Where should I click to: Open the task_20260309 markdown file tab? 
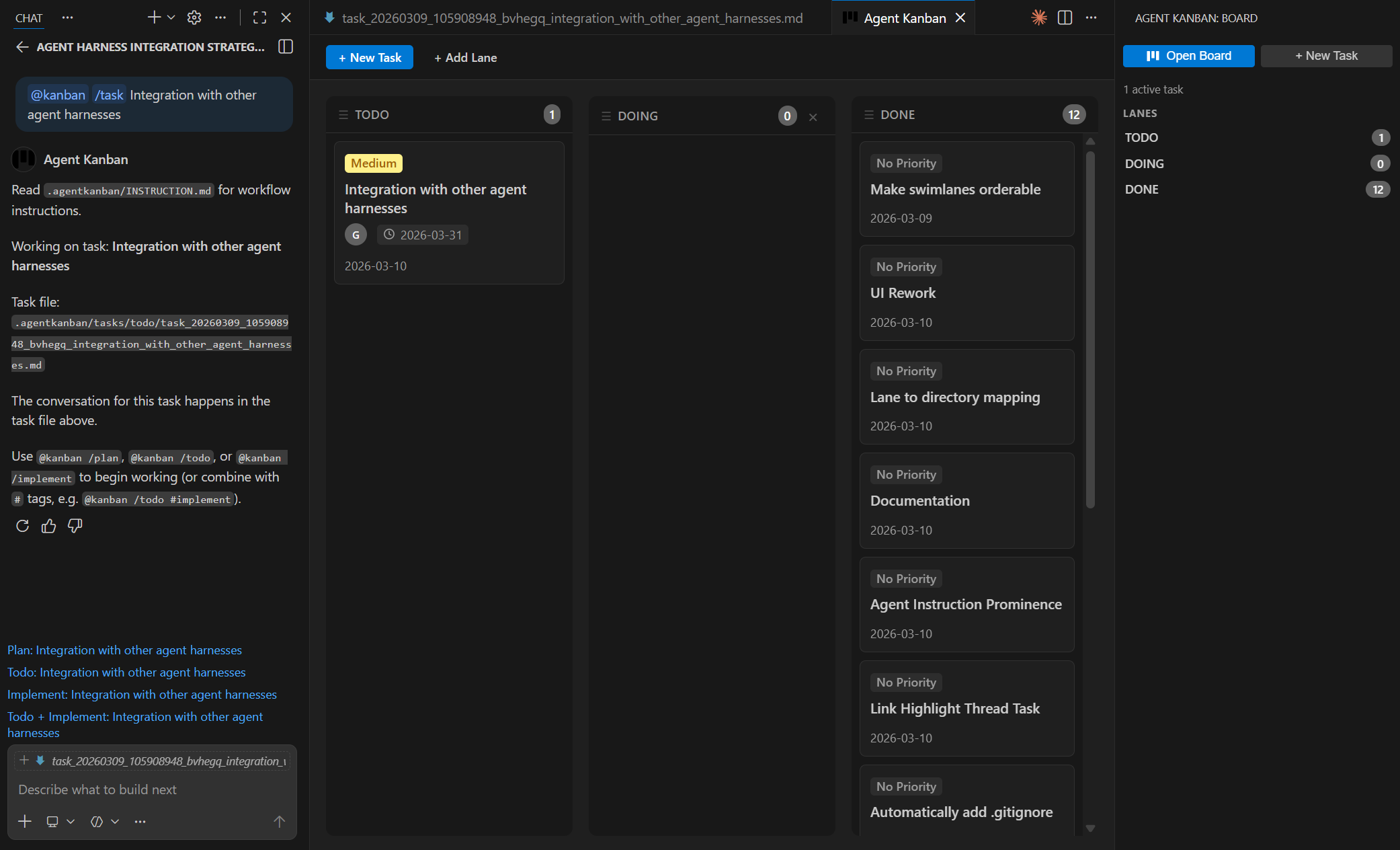click(x=571, y=18)
